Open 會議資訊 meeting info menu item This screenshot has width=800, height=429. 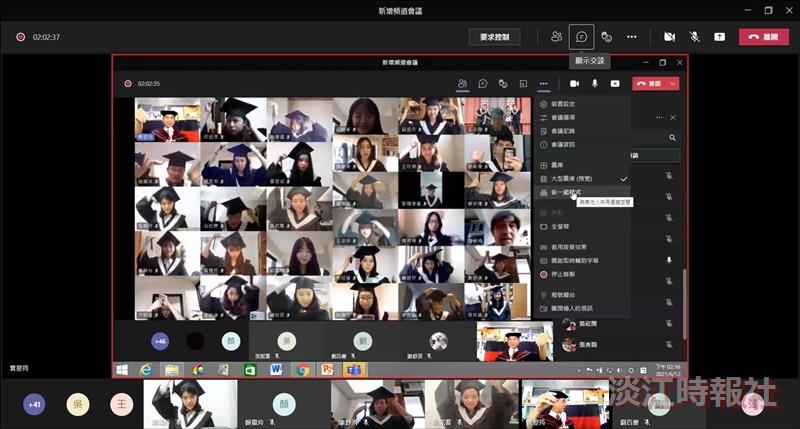pos(584,144)
